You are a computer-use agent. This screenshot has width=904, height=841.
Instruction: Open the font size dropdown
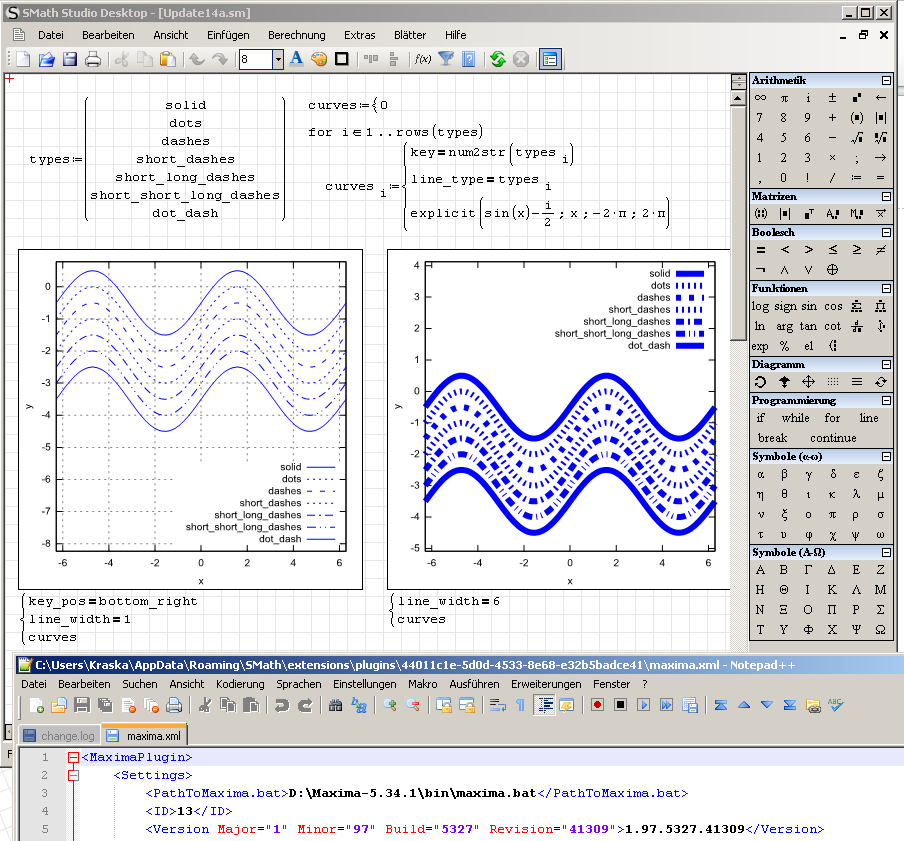click(278, 59)
